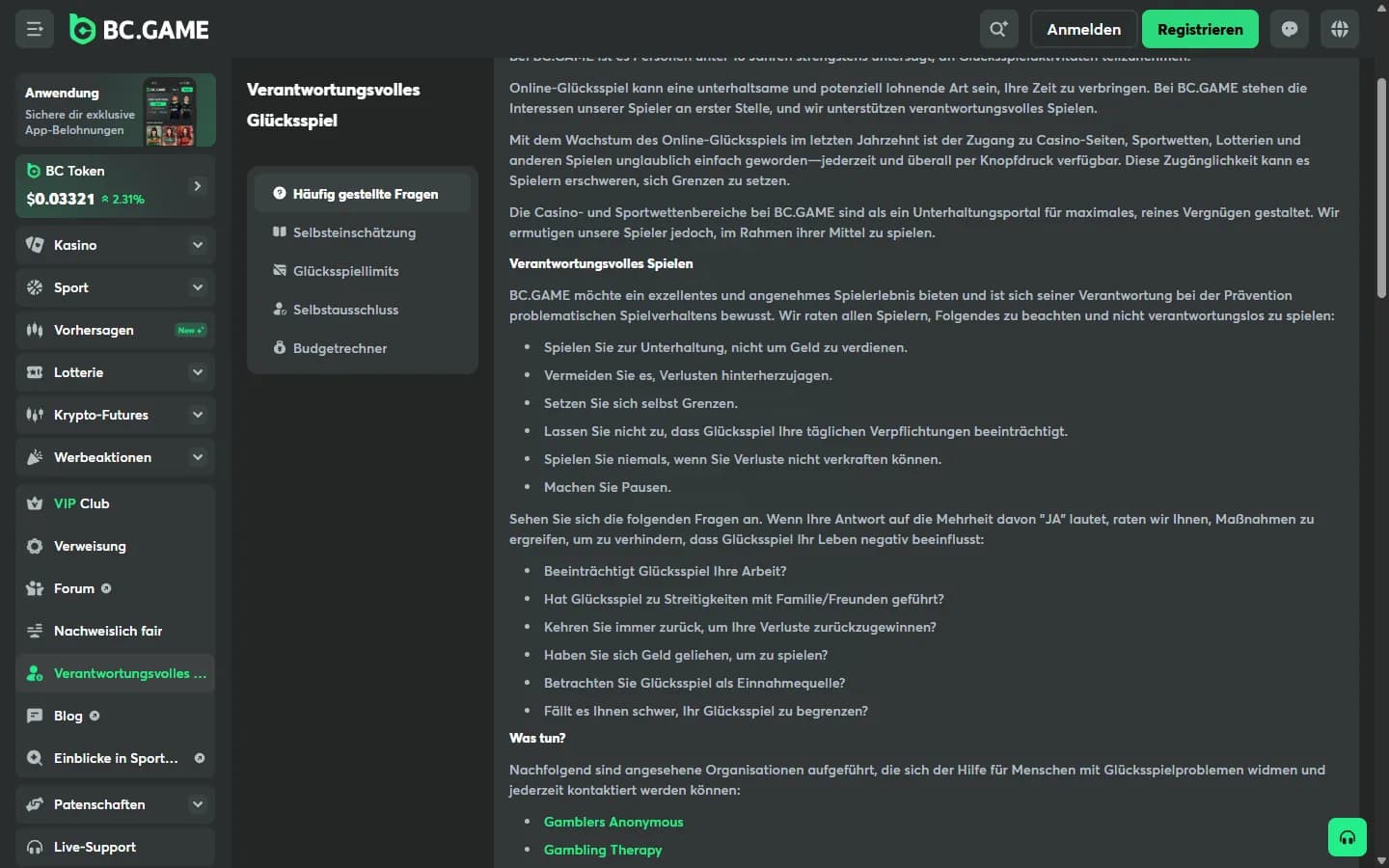Click the Anwendung app promo banner
Viewport: 1389px width, 868px height.
[115, 110]
